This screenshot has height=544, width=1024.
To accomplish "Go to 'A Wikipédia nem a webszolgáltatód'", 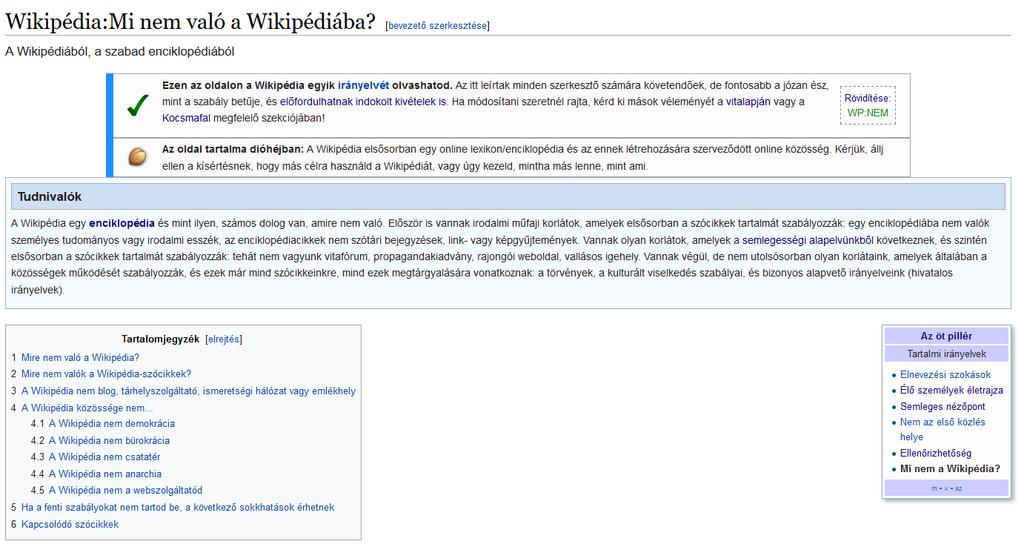I will click(125, 490).
